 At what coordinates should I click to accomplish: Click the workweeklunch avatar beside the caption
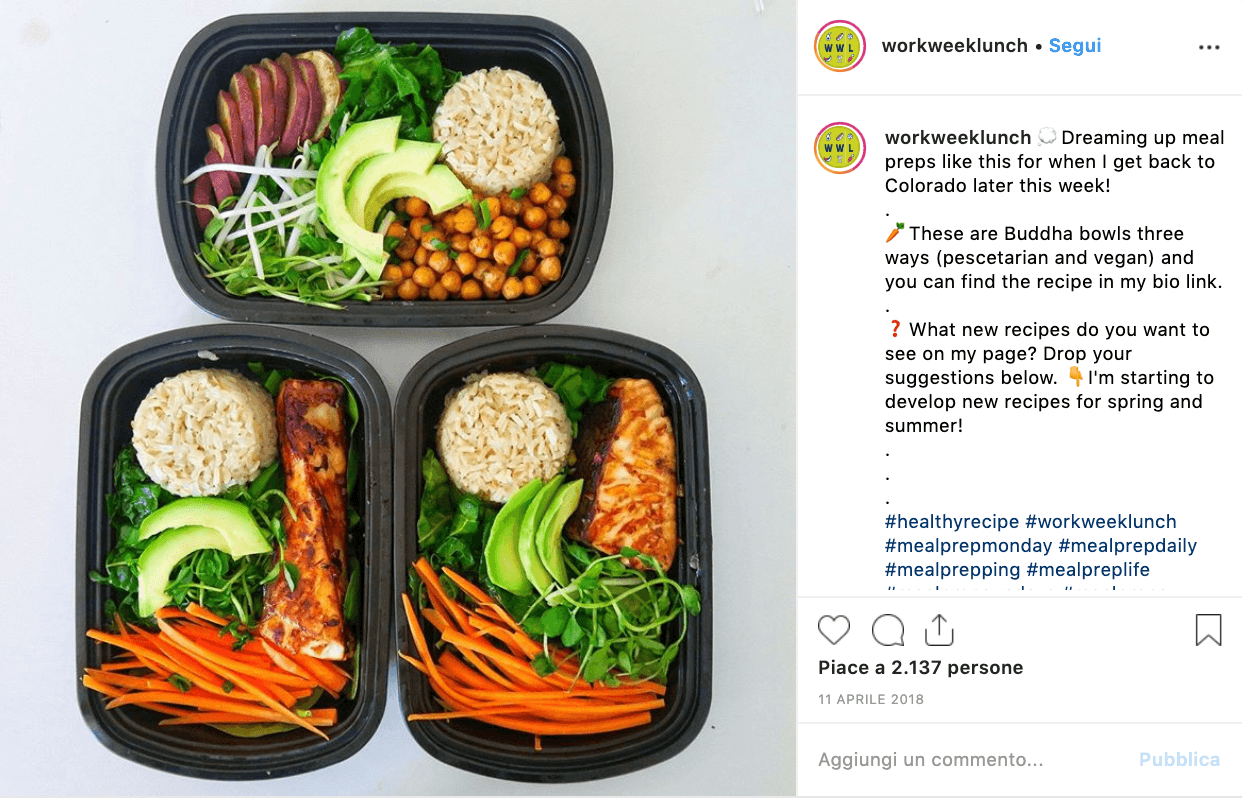[840, 148]
